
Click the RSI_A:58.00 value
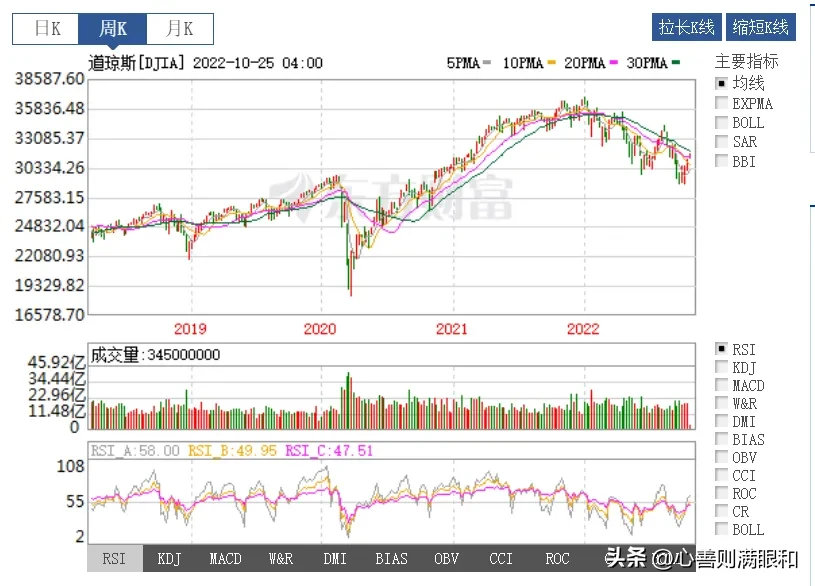coord(135,450)
